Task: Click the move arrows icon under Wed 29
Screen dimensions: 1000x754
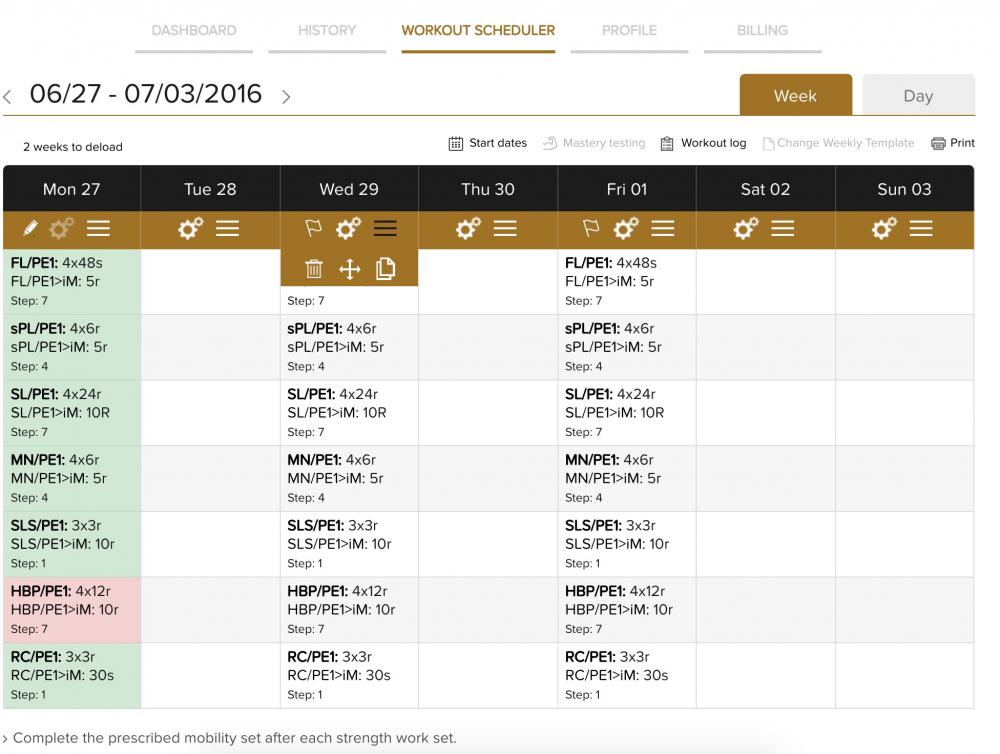Action: point(349,269)
